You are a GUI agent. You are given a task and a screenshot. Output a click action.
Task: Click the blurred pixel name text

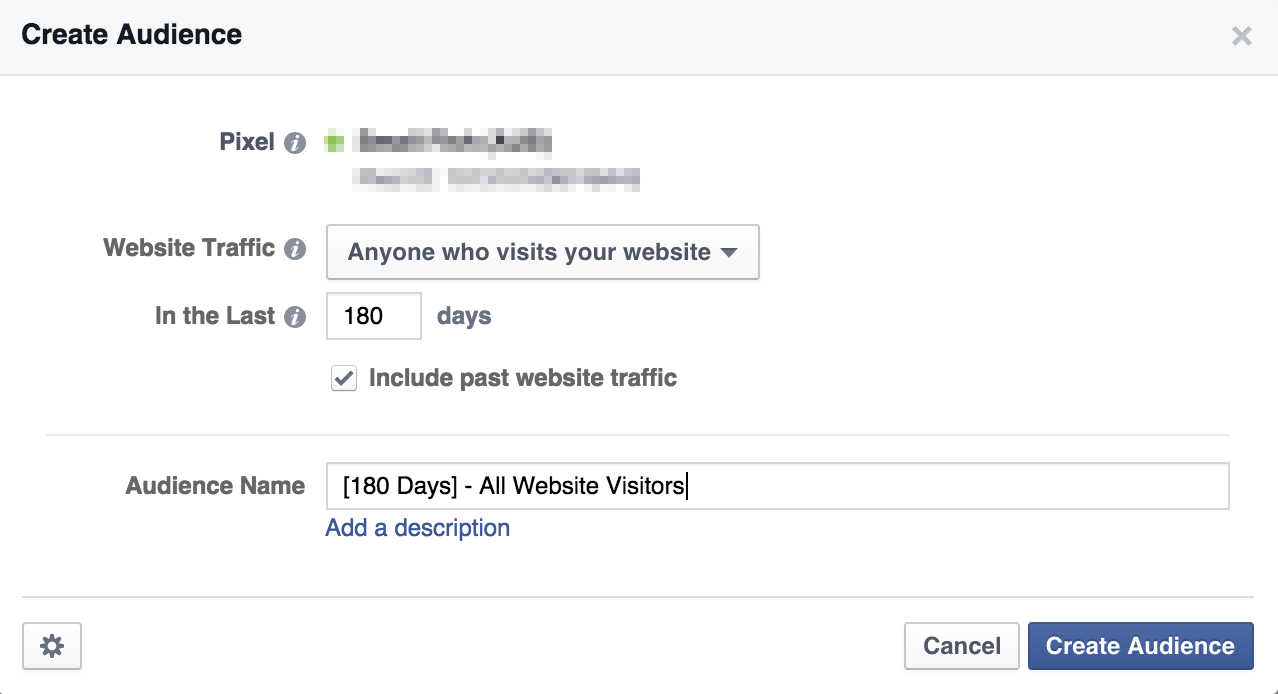pos(455,142)
